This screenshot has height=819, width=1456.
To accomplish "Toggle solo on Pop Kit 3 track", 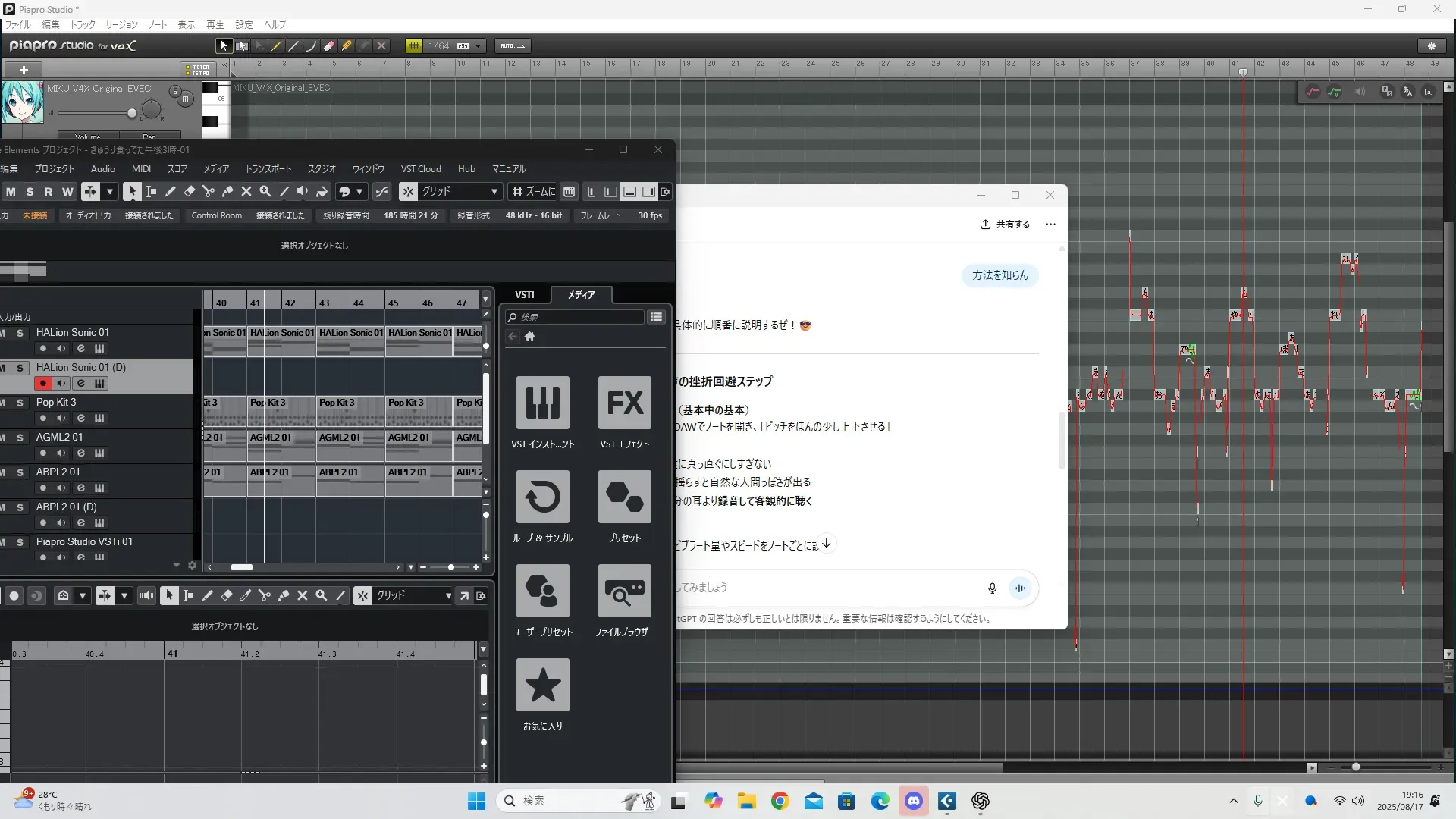I will click(x=20, y=403).
